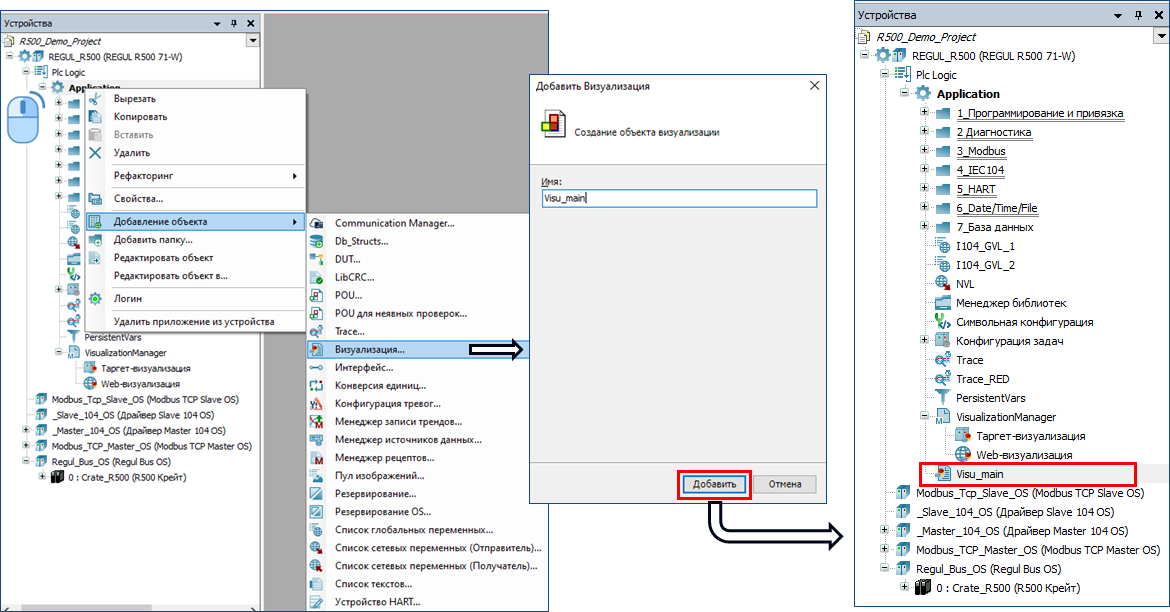
Task: Collapse the VisualizationManager node in right tree
Action: point(925,417)
